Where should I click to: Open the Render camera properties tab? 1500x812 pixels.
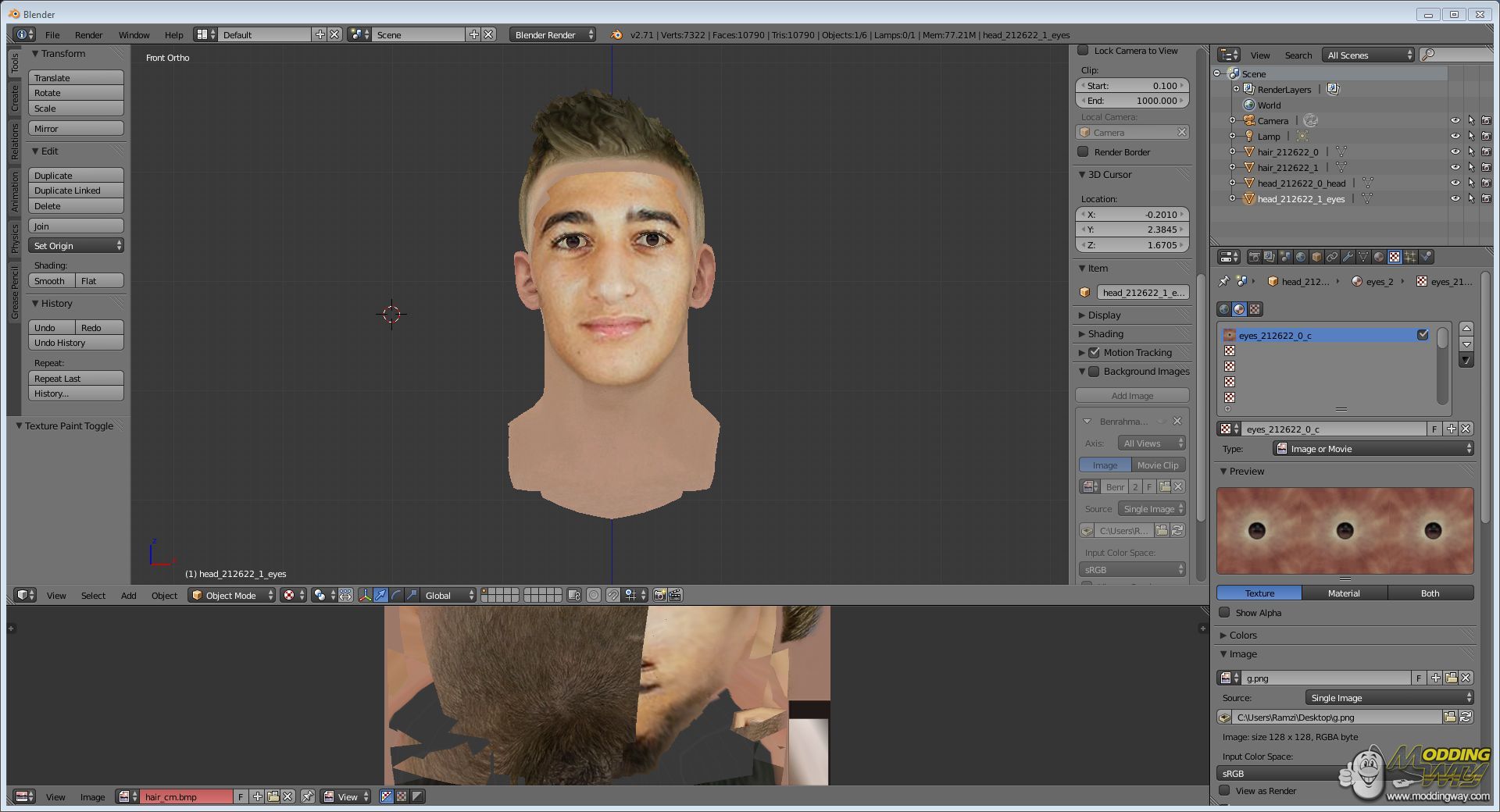[1254, 257]
